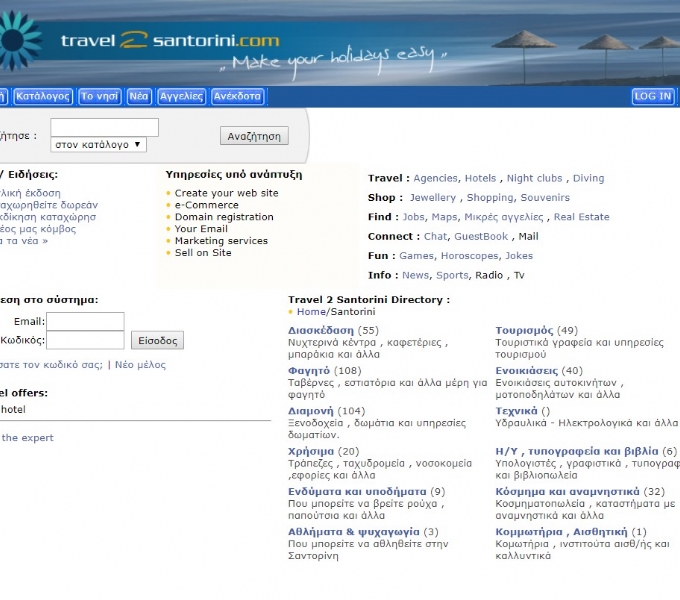Click the travel2santorini.com logo

pyautogui.click(x=170, y=40)
